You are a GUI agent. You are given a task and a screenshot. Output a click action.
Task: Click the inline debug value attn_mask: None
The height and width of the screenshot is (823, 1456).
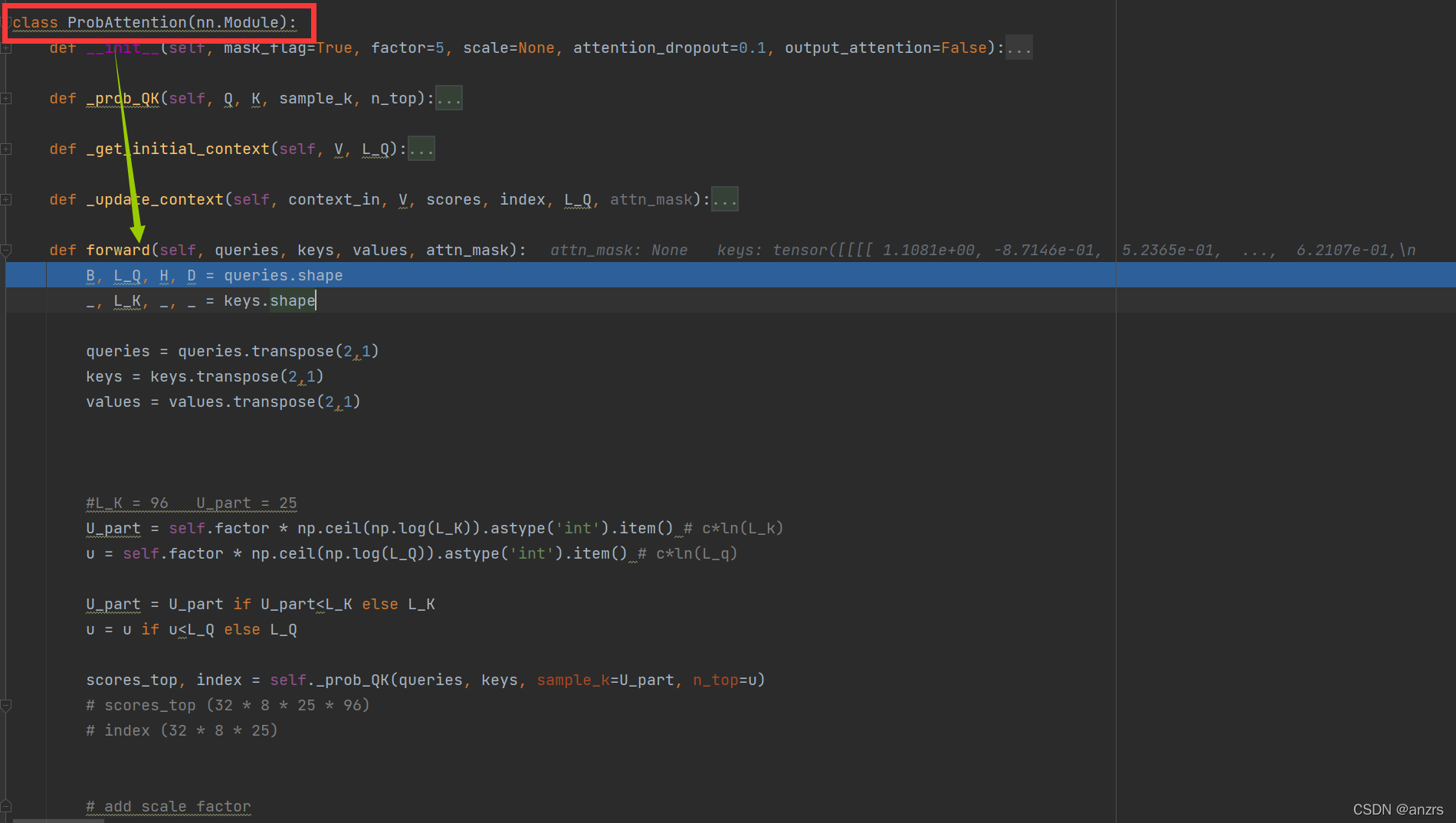click(x=618, y=249)
